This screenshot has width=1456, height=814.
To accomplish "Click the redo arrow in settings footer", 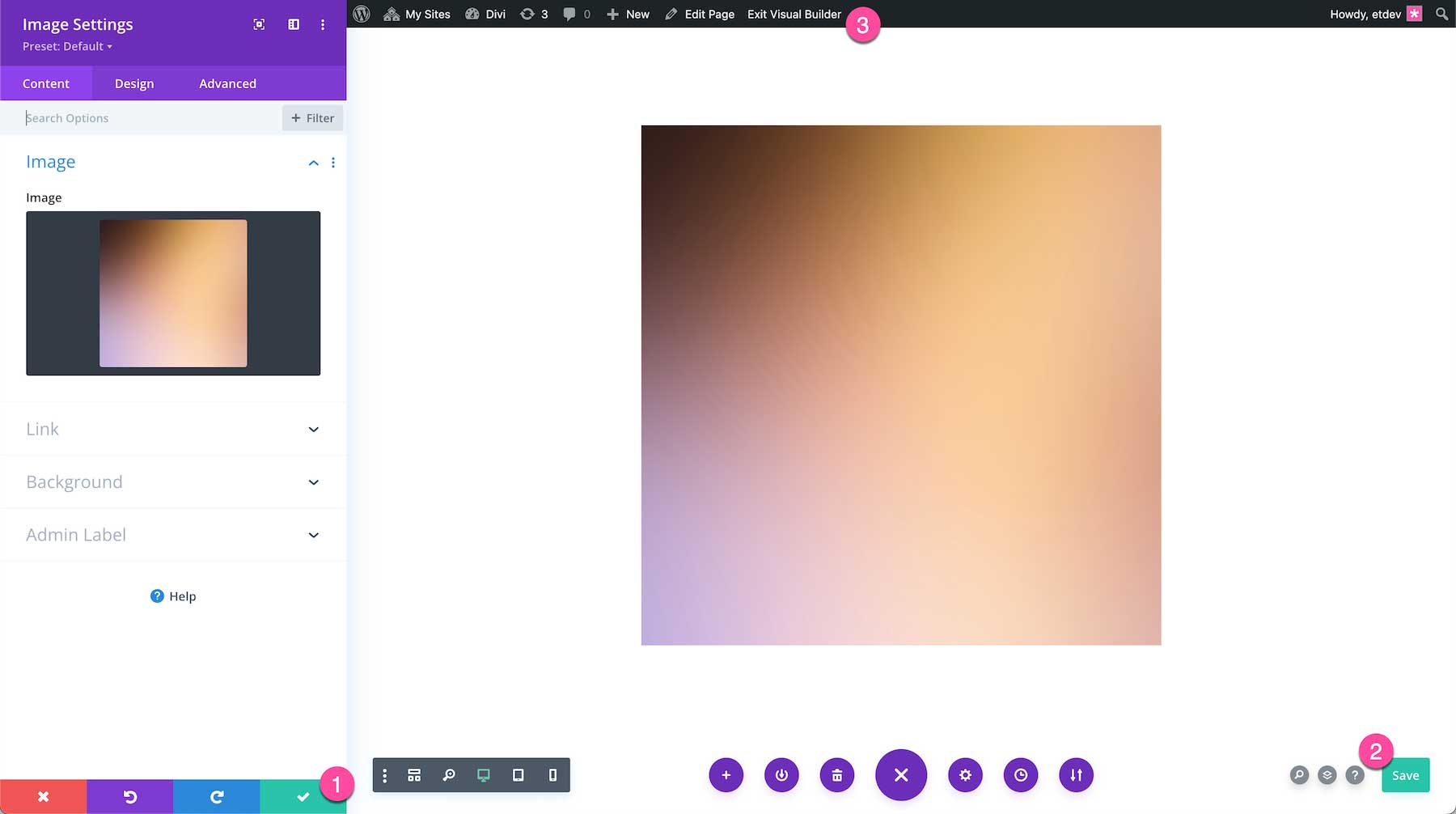I will 216,797.
